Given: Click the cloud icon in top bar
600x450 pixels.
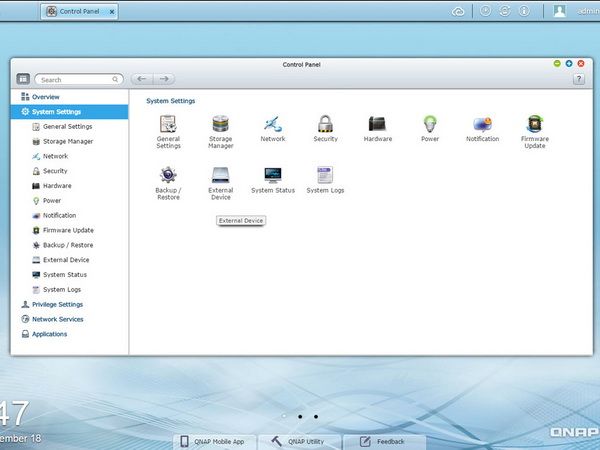Looking at the screenshot, I should [x=458, y=12].
